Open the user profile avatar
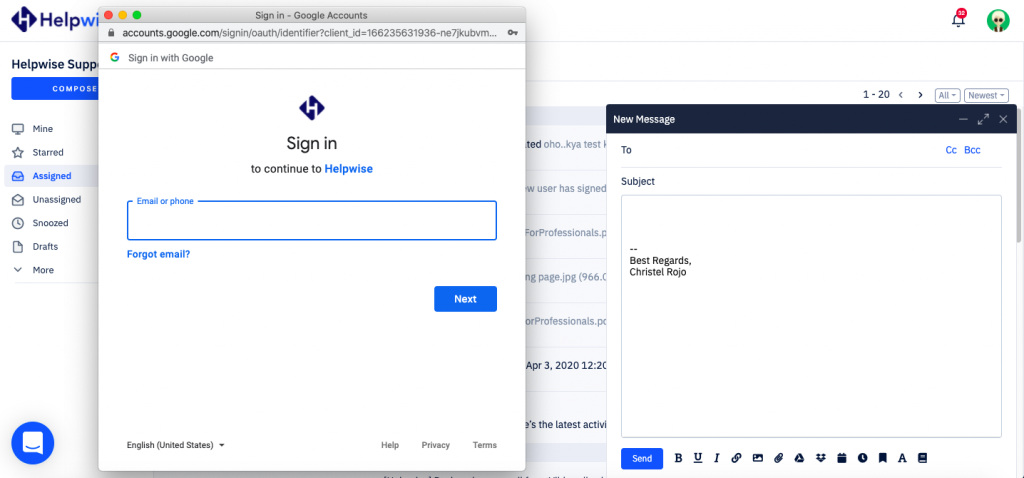The width and height of the screenshot is (1024, 478). (x=998, y=20)
